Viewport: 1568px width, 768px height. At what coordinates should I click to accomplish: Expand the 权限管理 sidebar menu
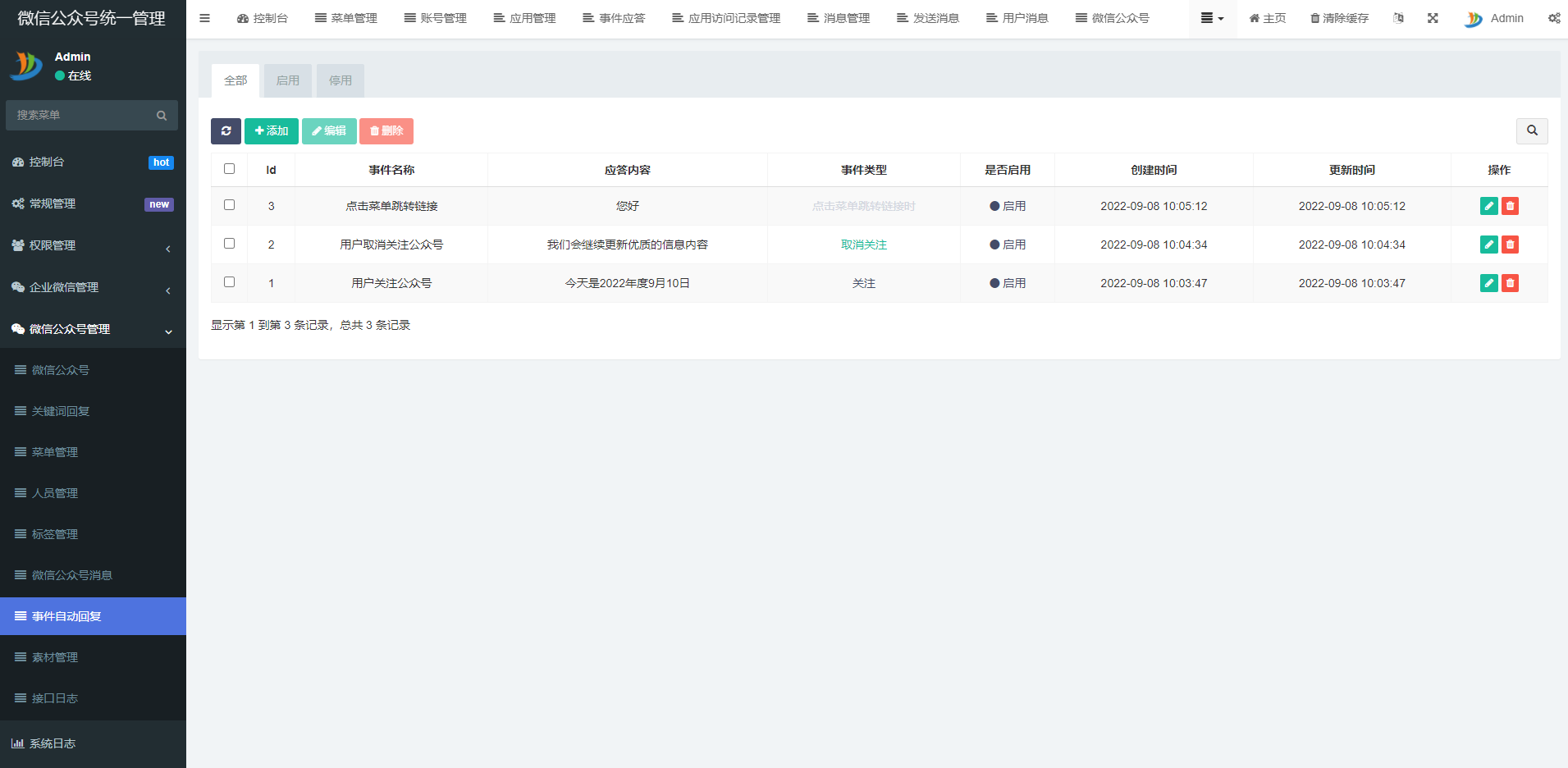coord(93,245)
